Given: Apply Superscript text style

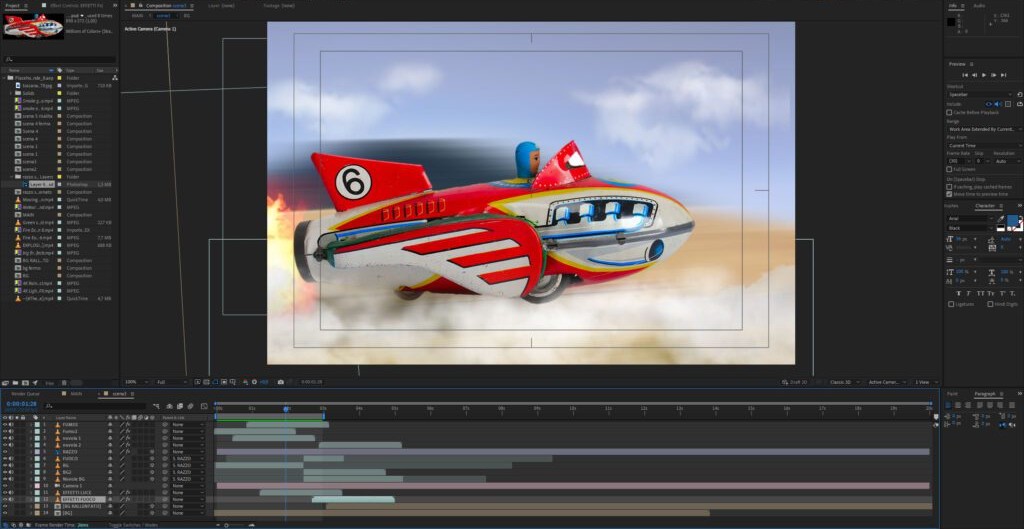Looking at the screenshot, I should click(1002, 293).
